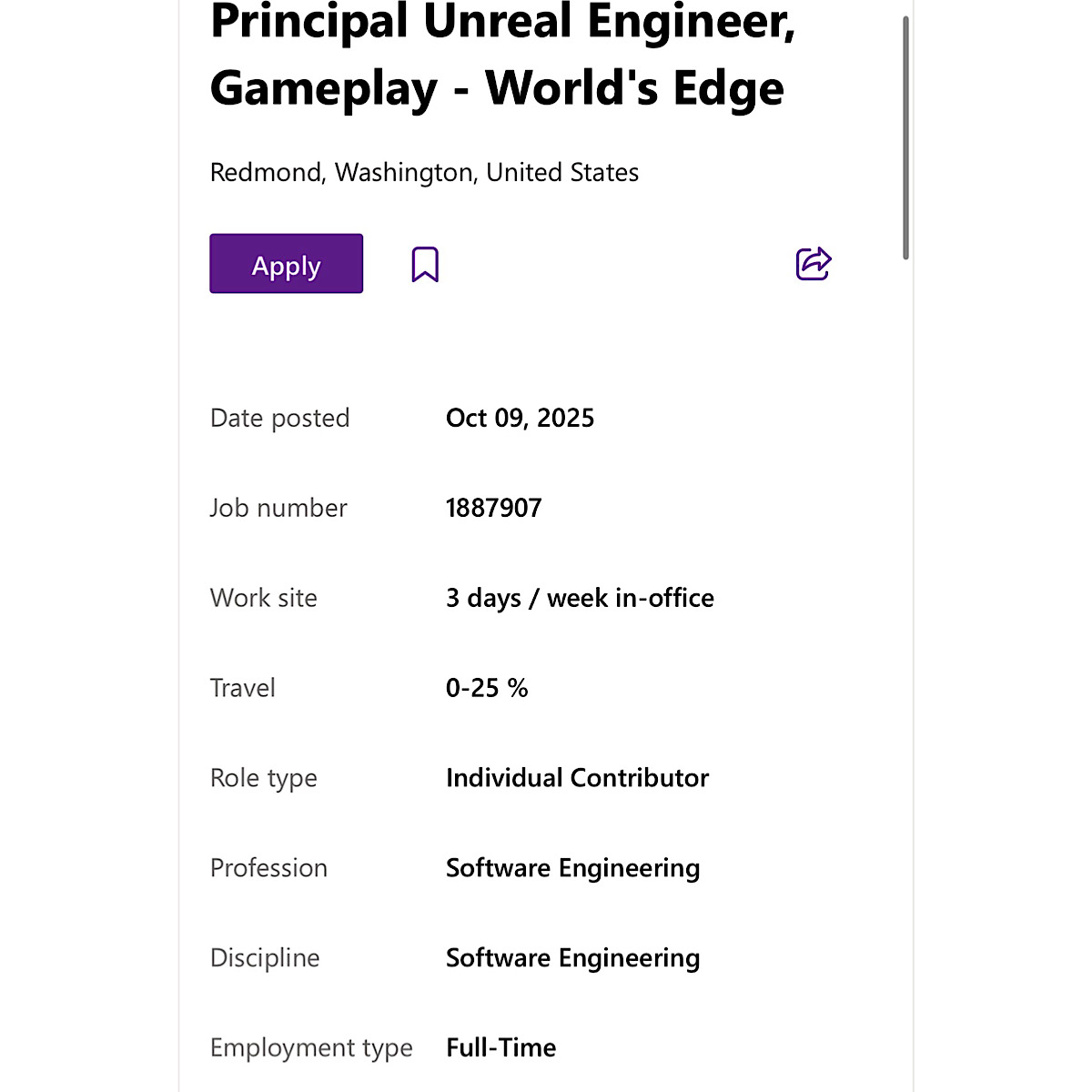
Task: Click Software Engineering beside Discipline
Action: tap(572, 958)
